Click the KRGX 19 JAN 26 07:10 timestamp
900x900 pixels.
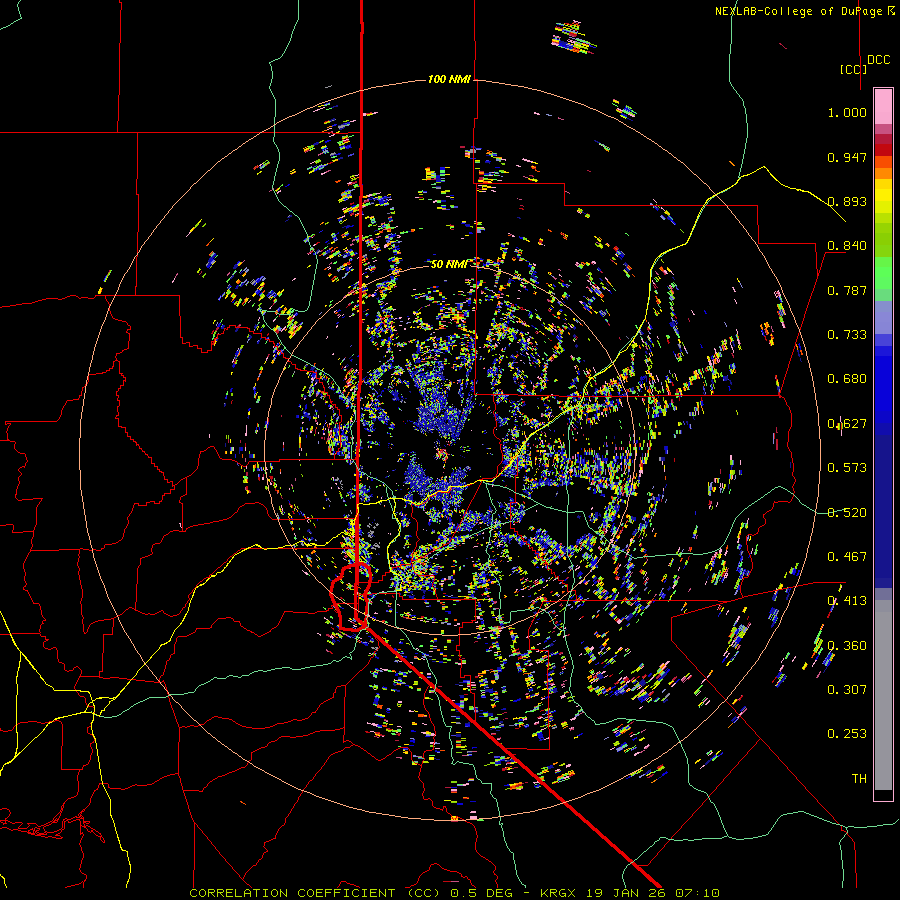tap(630, 893)
